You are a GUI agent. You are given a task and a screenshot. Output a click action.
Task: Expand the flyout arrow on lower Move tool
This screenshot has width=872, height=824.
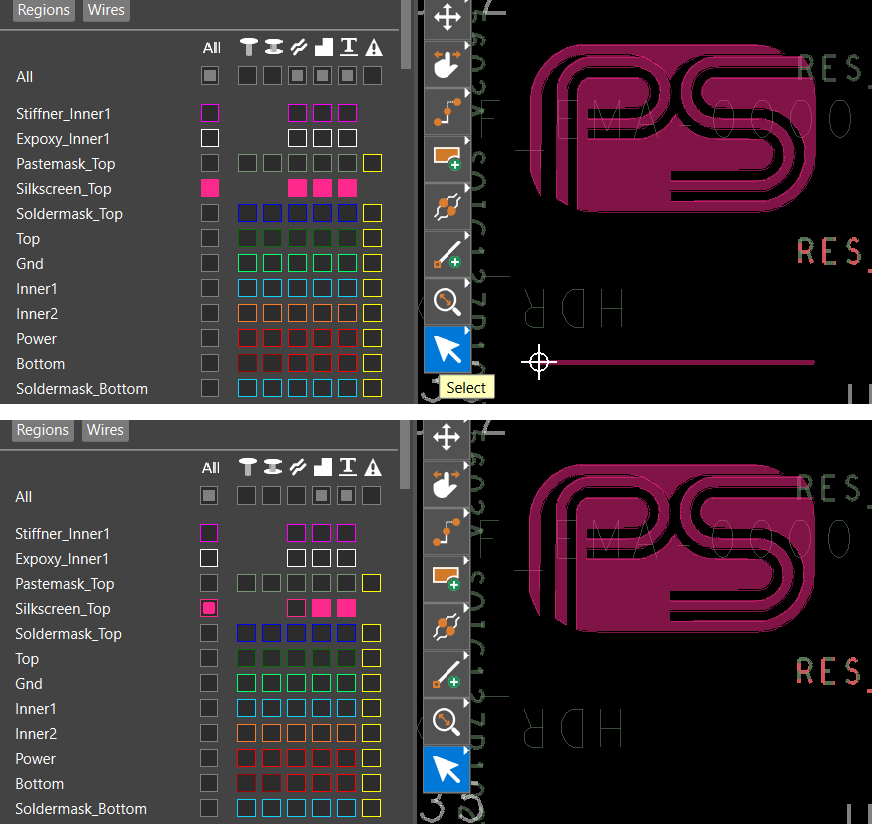tap(466, 424)
